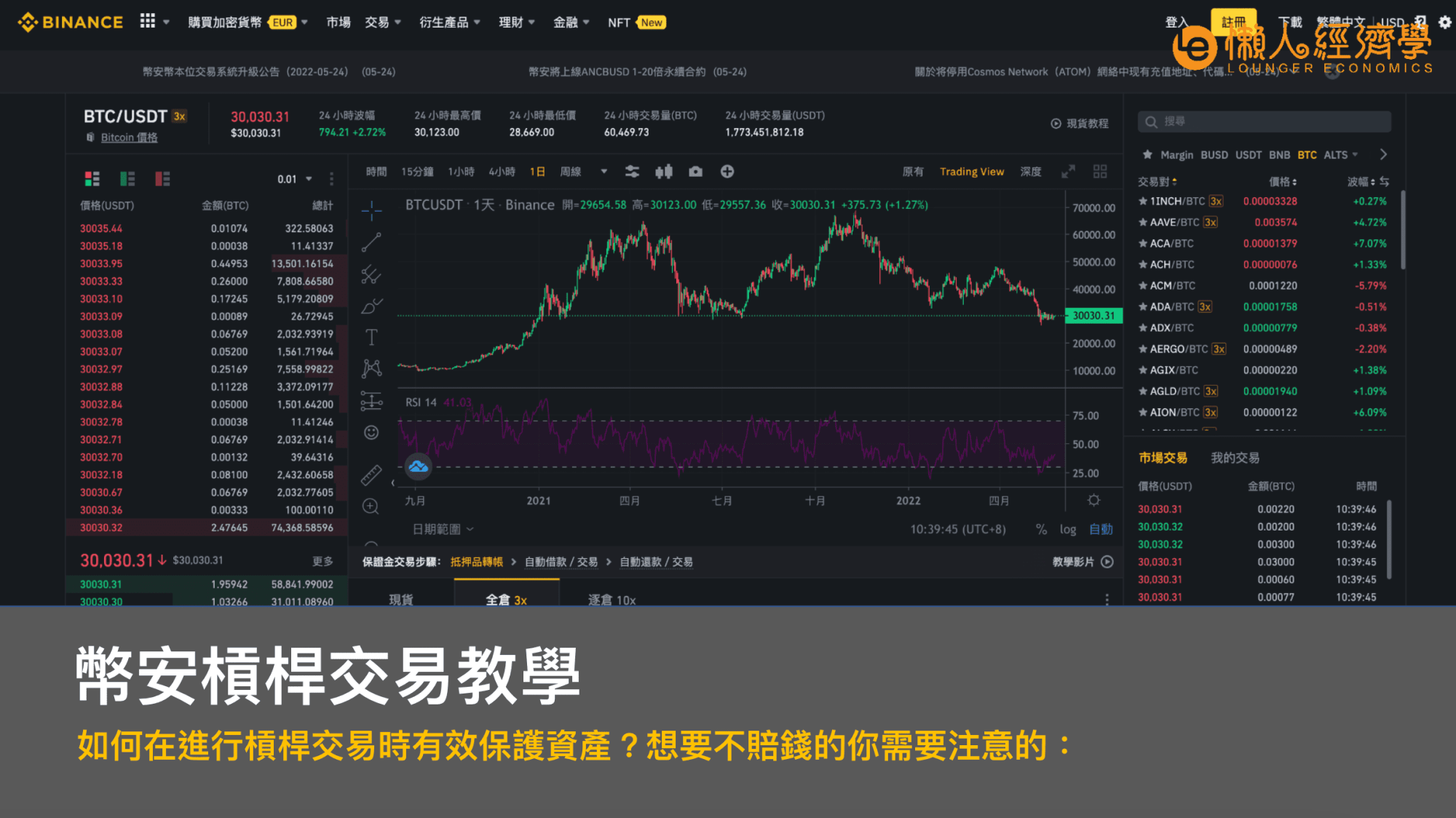Open the Bitcoin price link
Image resolution: width=1456 pixels, height=818 pixels.
tap(129, 137)
